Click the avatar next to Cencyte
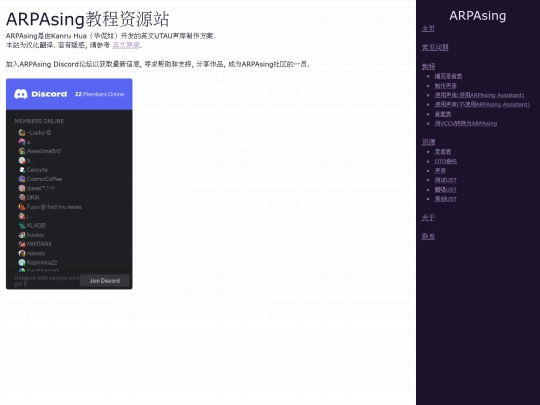The height and width of the screenshot is (405, 540). pyautogui.click(x=22, y=170)
